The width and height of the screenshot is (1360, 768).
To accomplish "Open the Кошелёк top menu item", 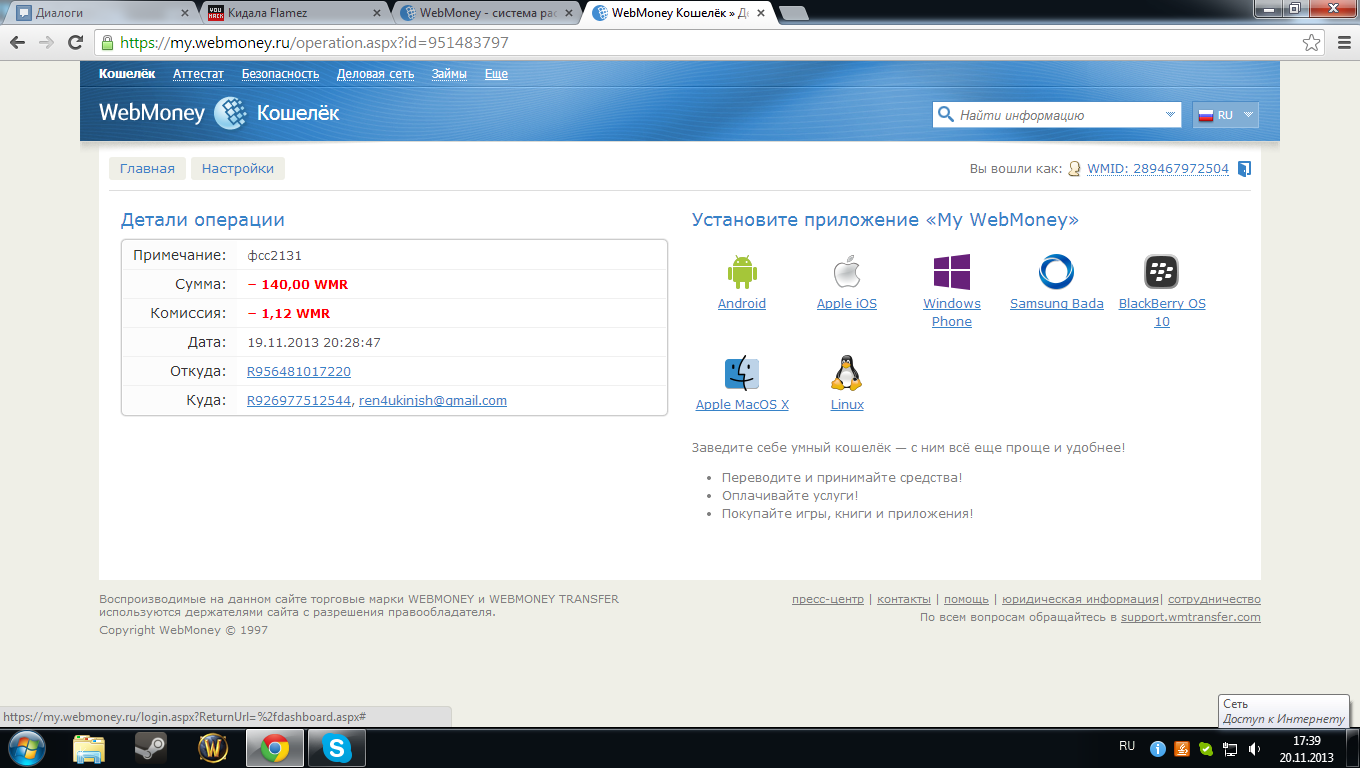I will coord(127,74).
